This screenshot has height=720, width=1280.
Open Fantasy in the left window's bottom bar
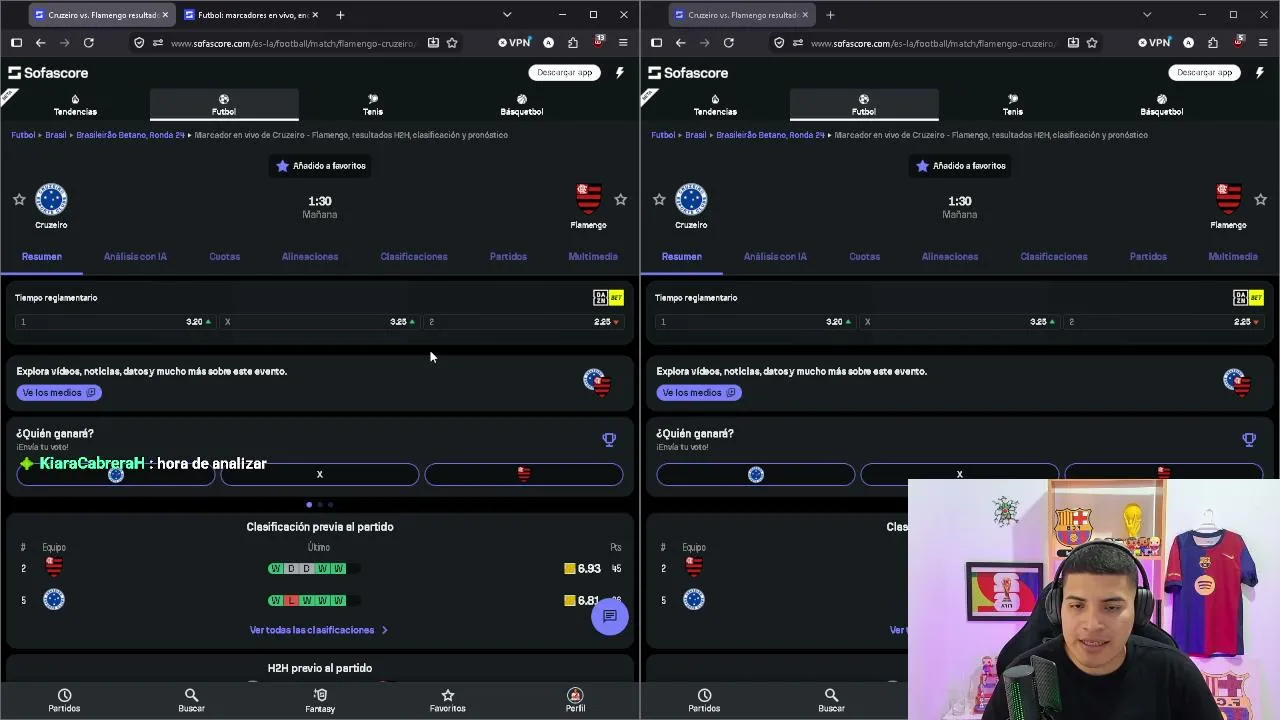pyautogui.click(x=320, y=700)
